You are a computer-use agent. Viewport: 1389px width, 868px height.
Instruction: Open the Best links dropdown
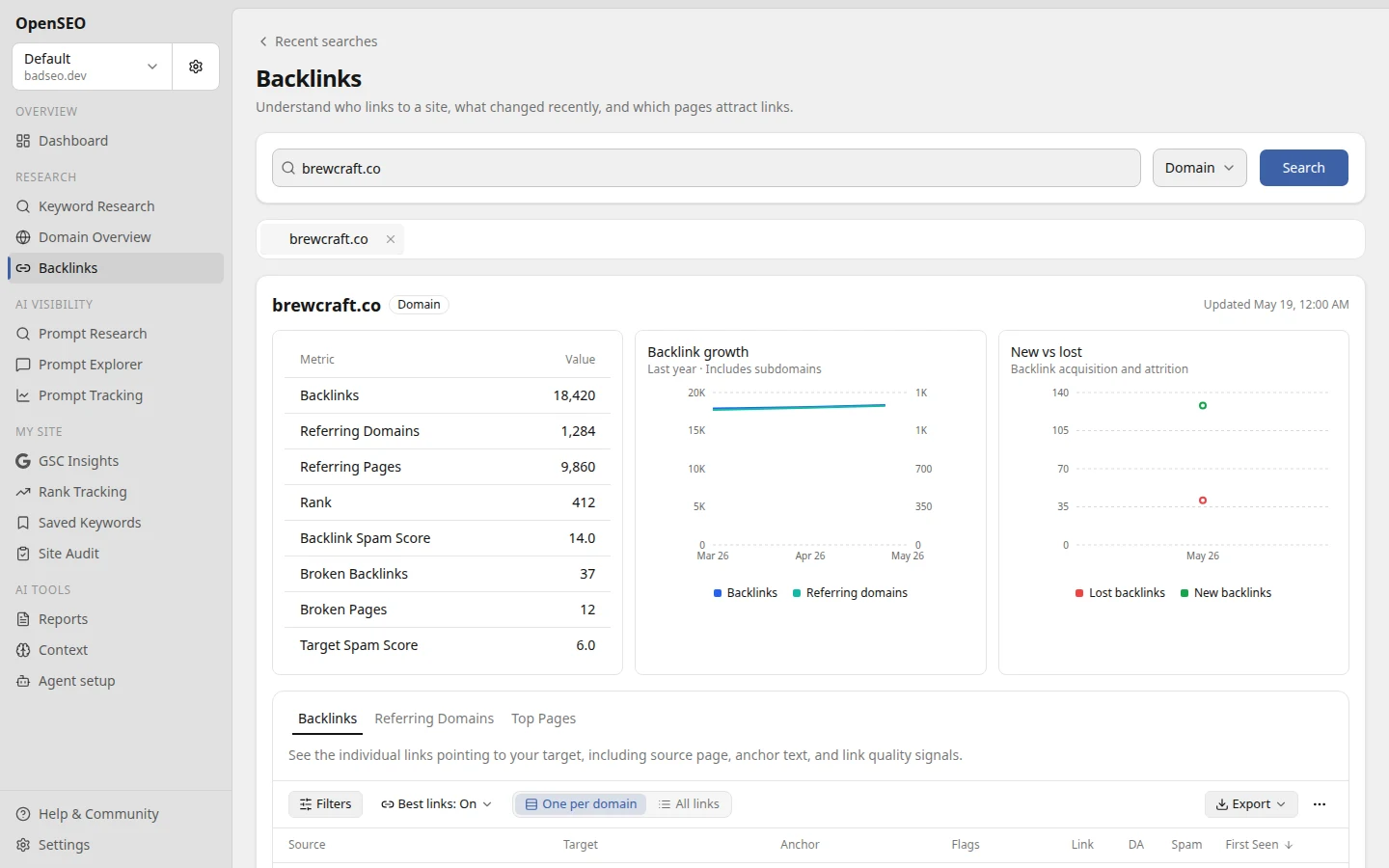pyautogui.click(x=436, y=804)
